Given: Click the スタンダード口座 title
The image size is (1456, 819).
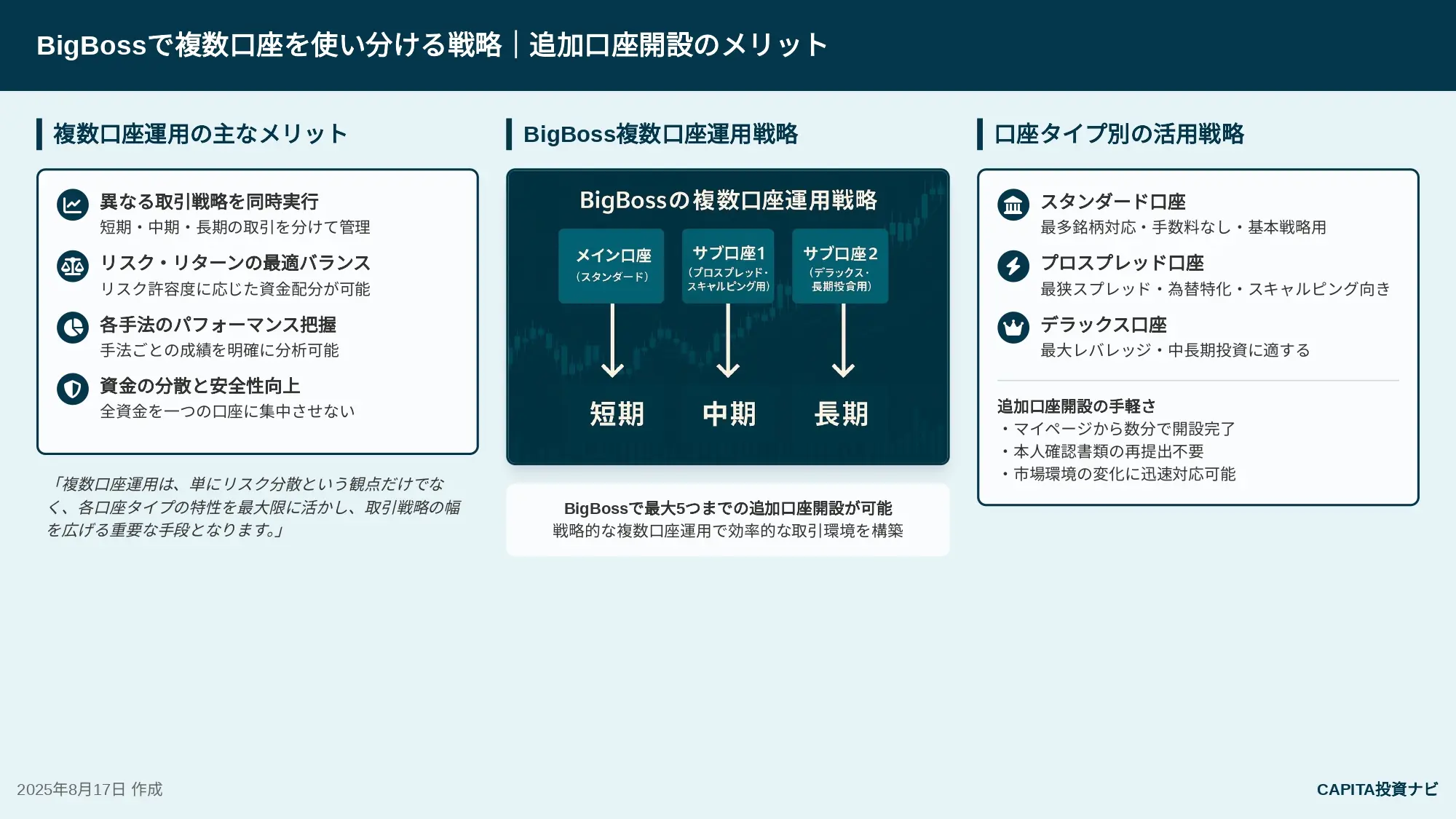Looking at the screenshot, I should point(1113,202).
